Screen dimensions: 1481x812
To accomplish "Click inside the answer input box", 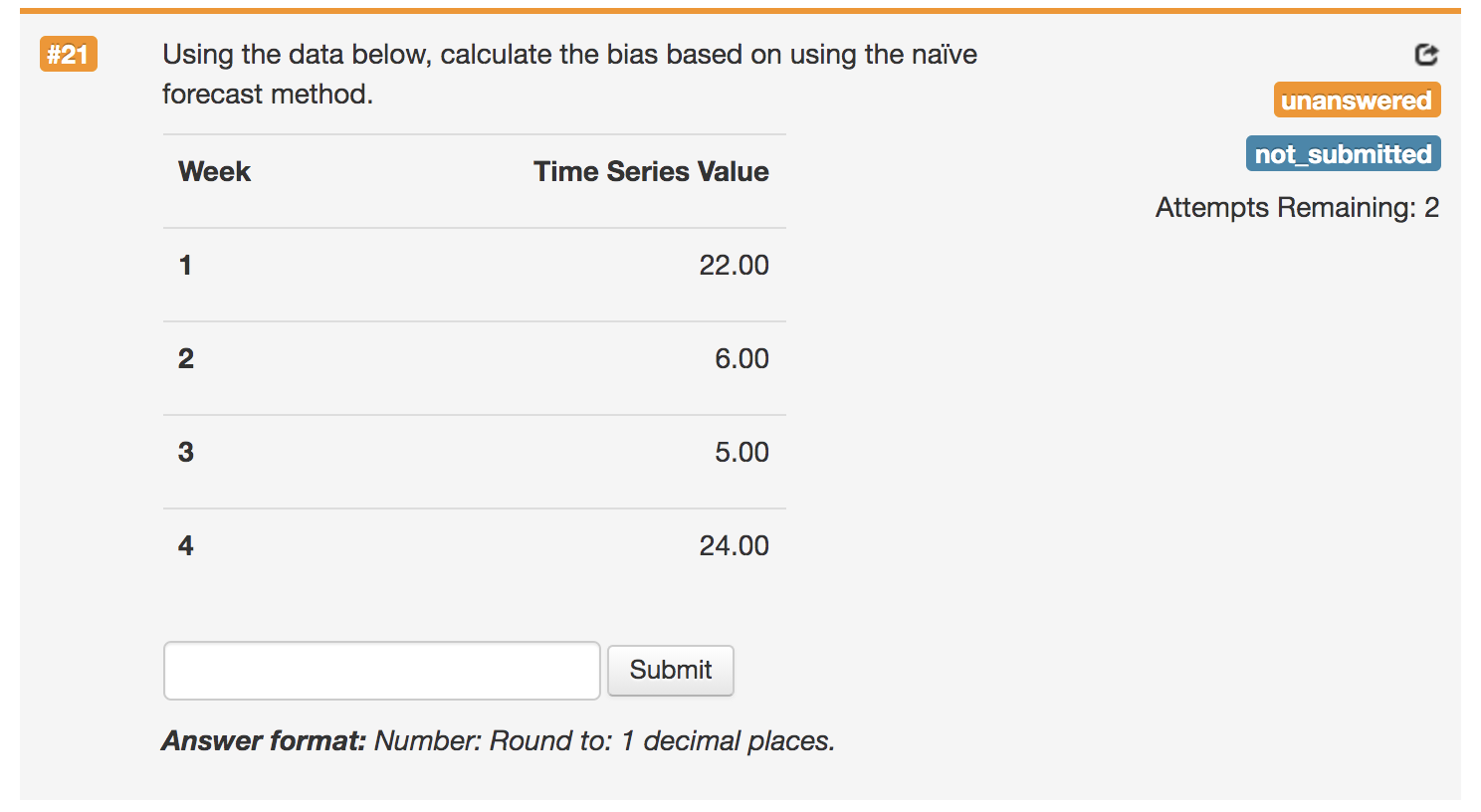I will [x=381, y=671].
